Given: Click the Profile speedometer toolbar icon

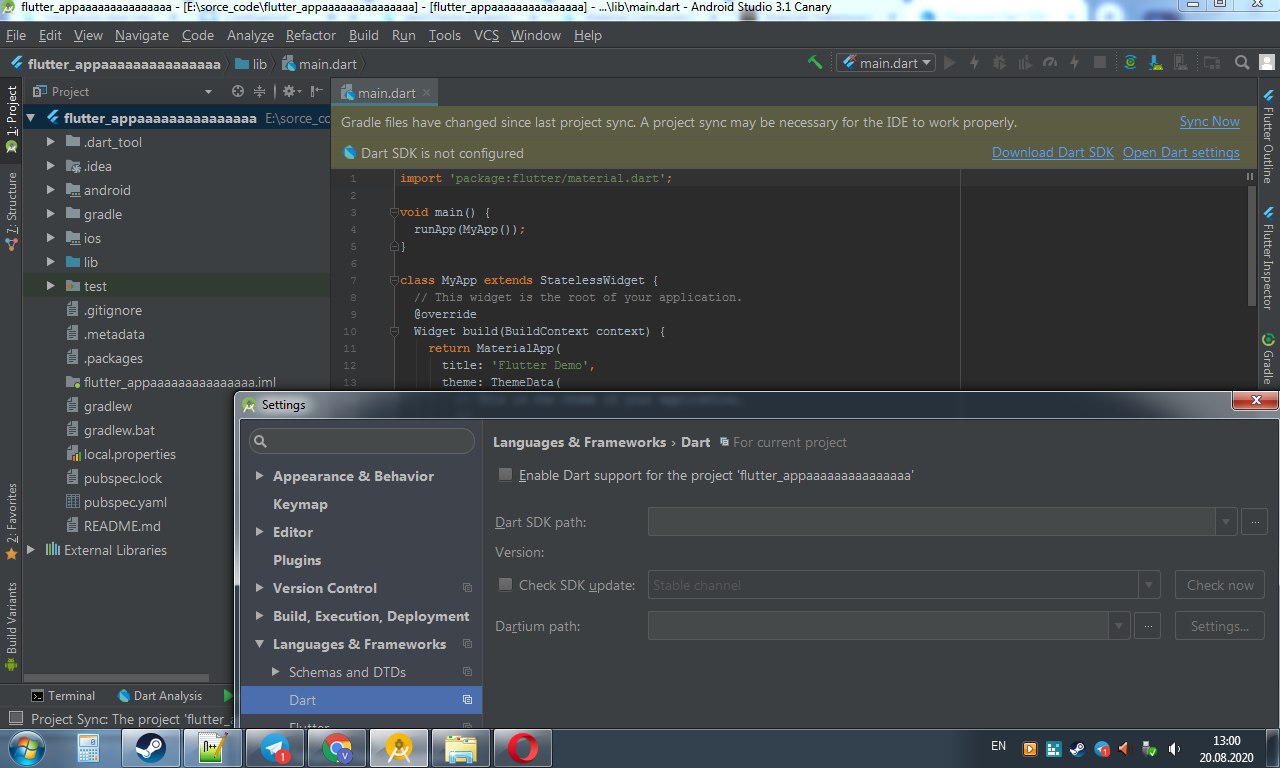Looking at the screenshot, I should [x=1049, y=62].
